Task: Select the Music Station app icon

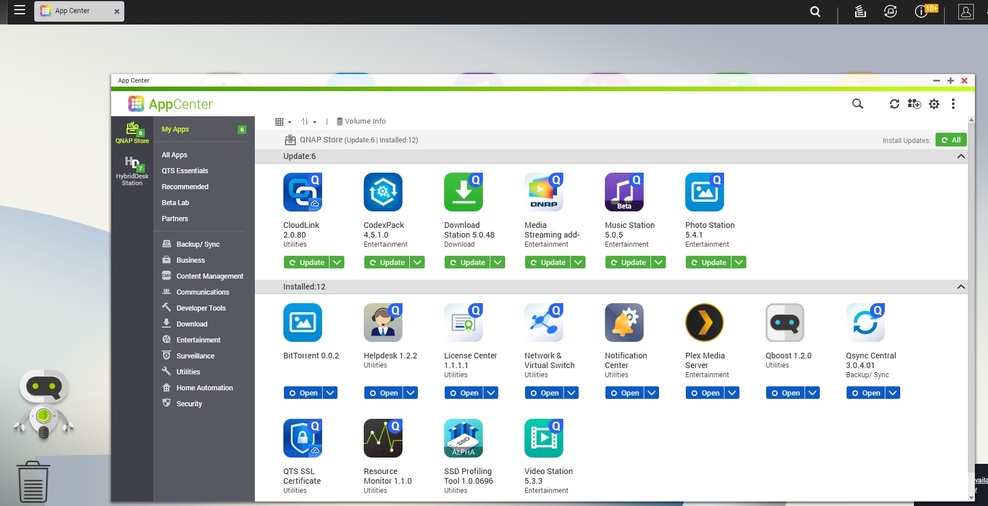Action: click(x=624, y=192)
